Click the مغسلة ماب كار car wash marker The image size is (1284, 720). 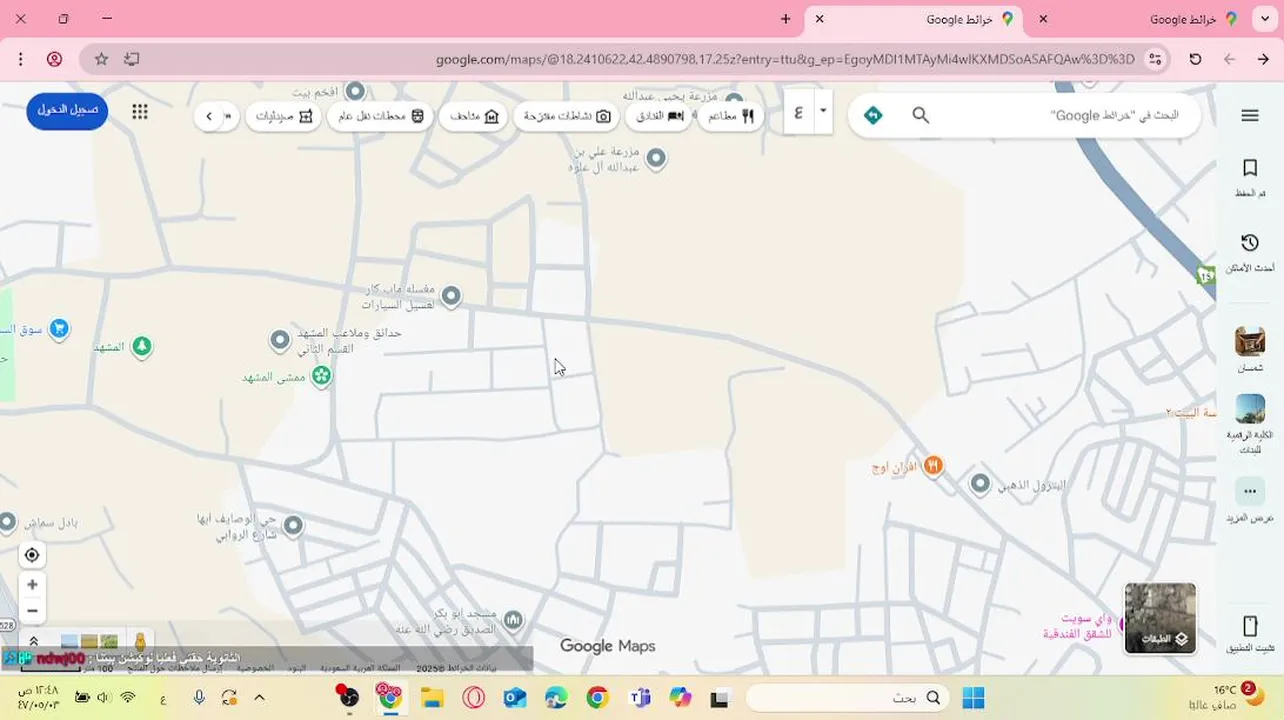(x=451, y=295)
